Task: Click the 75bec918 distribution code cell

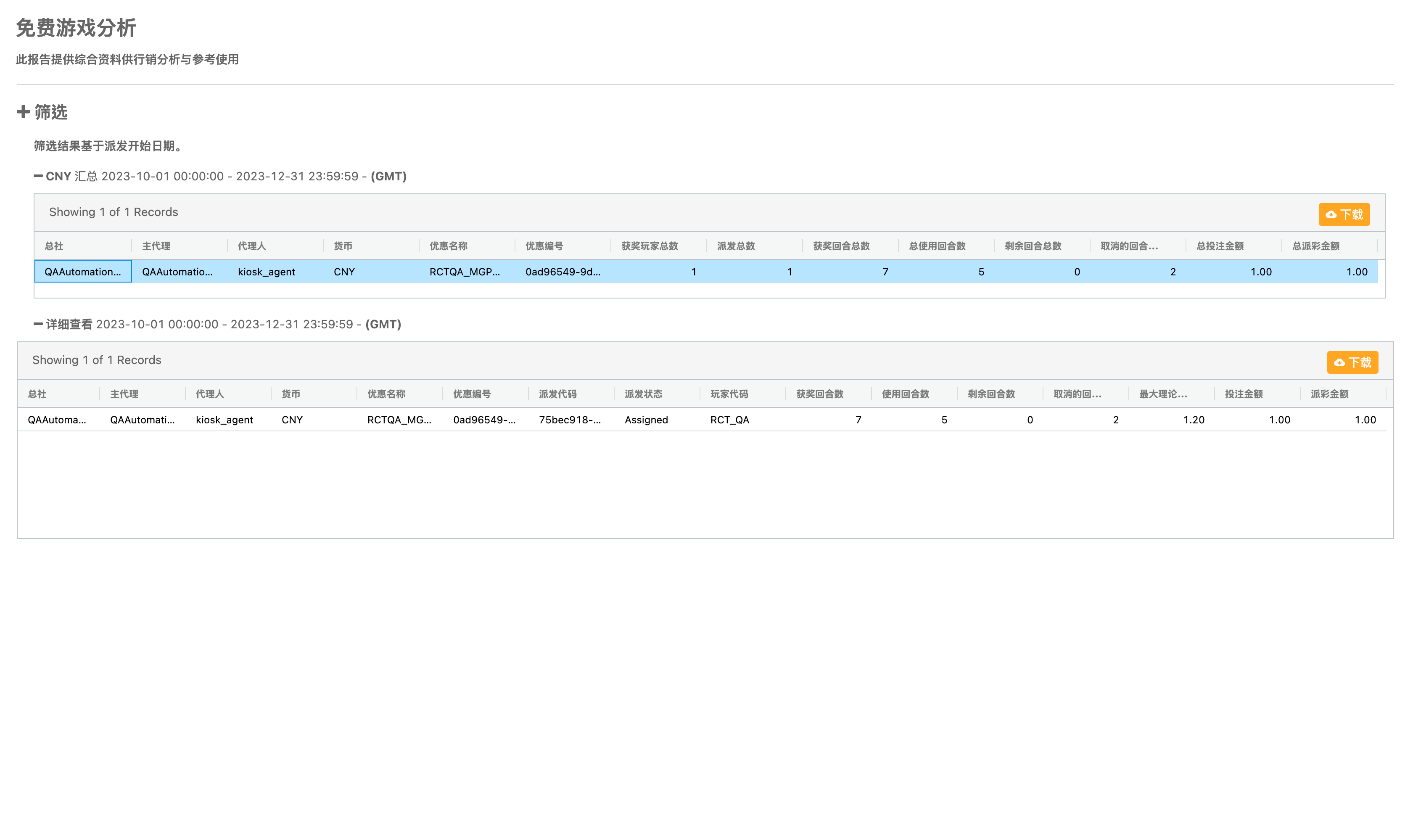Action: 570,420
